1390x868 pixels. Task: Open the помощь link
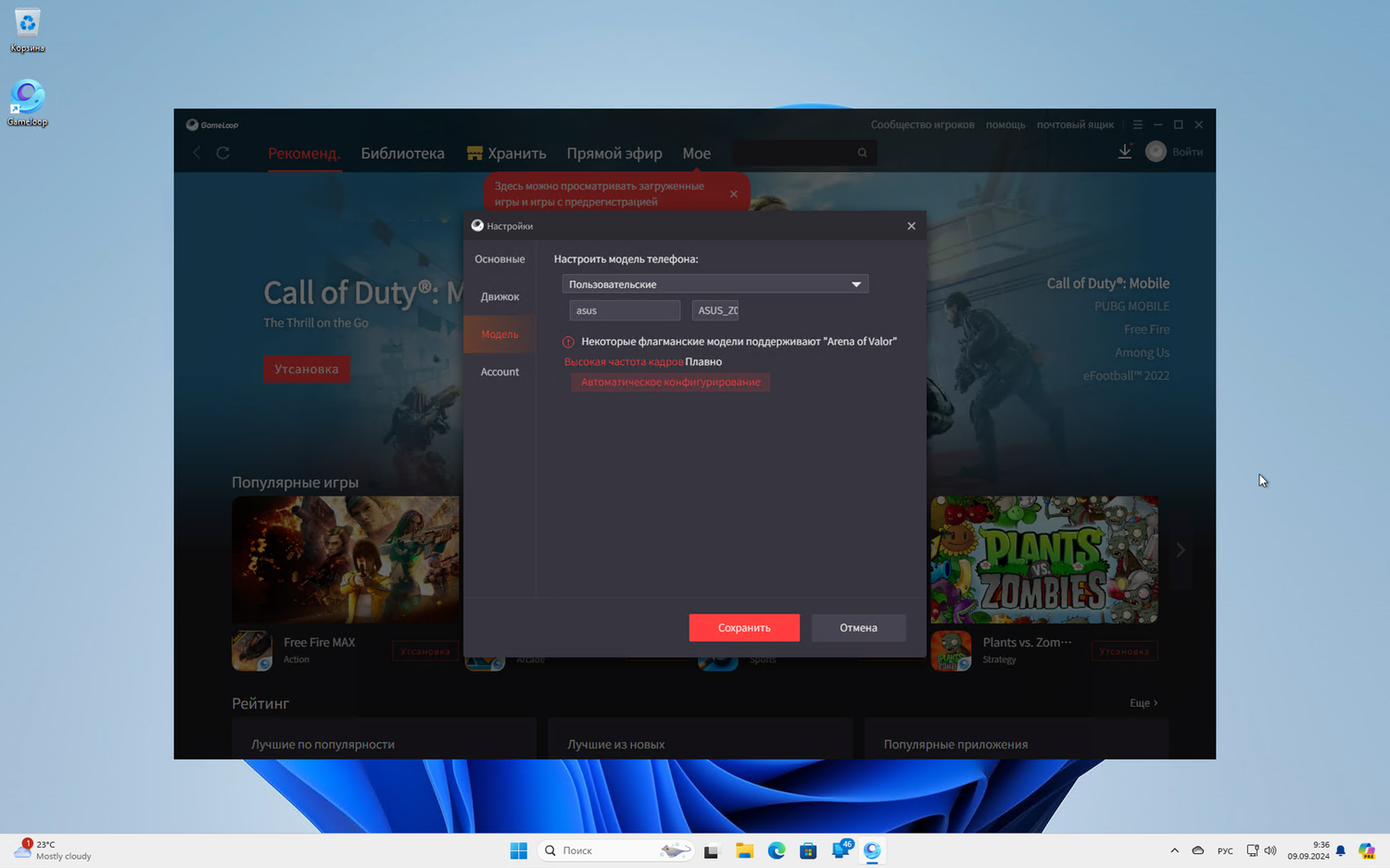[x=1005, y=125]
